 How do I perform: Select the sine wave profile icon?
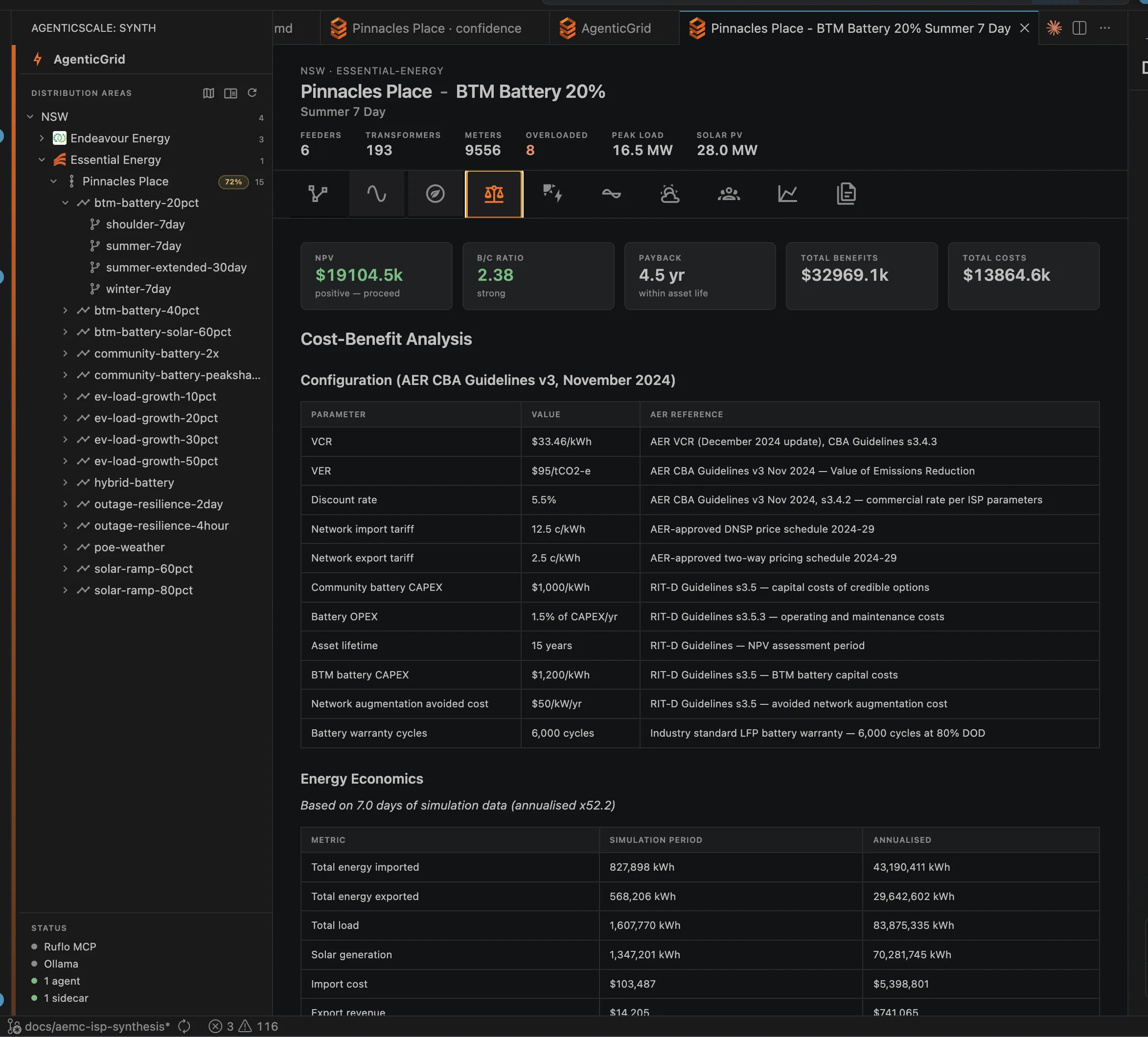376,194
